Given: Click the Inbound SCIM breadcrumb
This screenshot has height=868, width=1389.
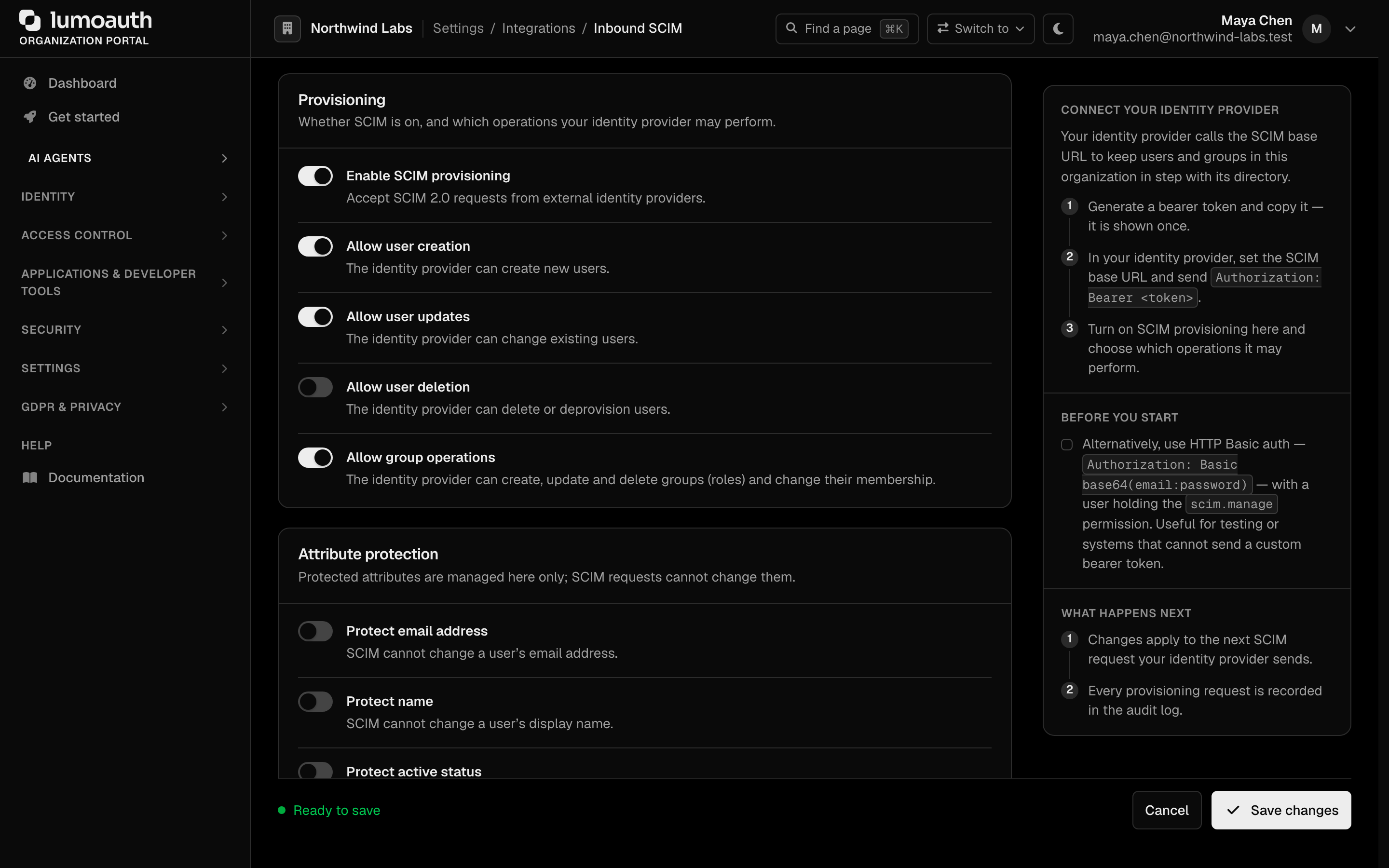Looking at the screenshot, I should pyautogui.click(x=638, y=28).
